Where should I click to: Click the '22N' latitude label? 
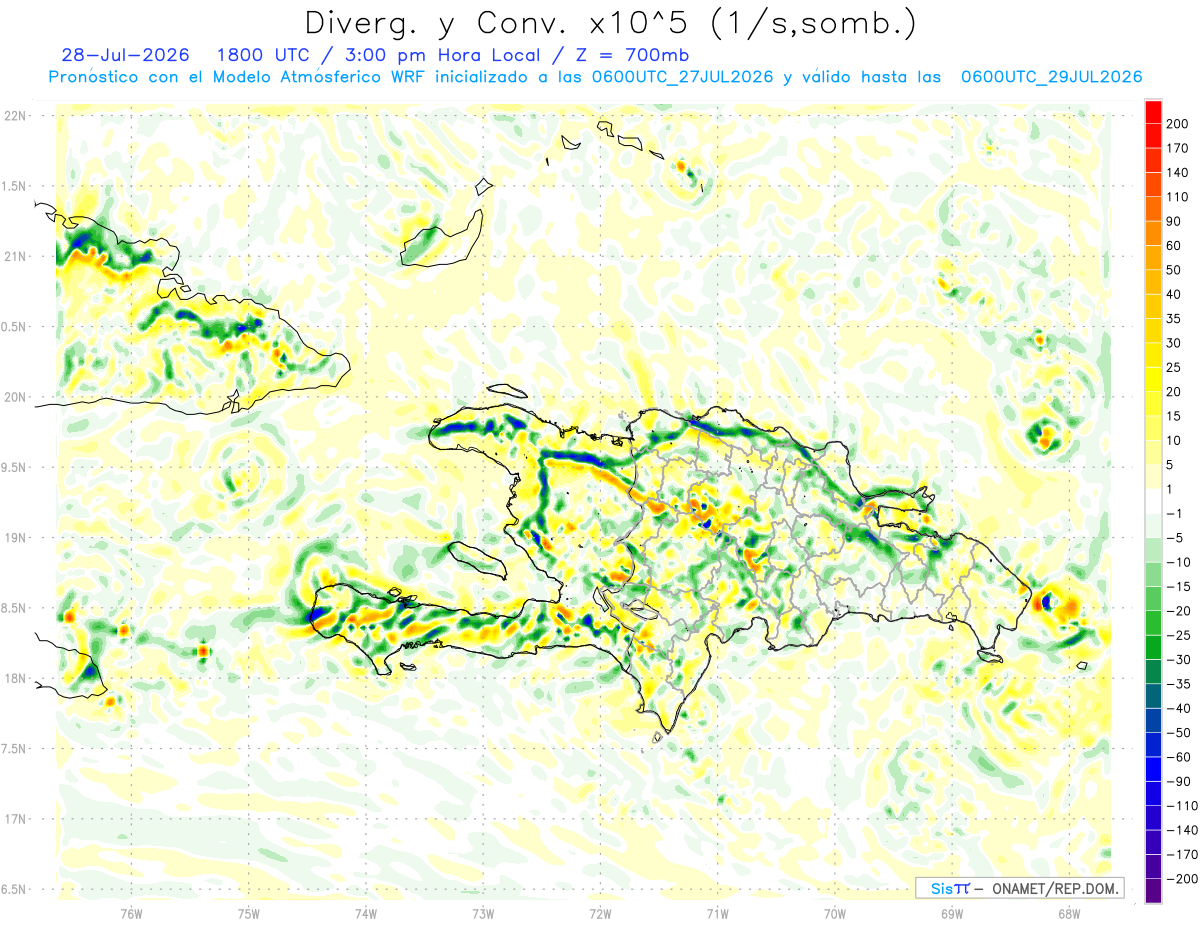point(15,116)
